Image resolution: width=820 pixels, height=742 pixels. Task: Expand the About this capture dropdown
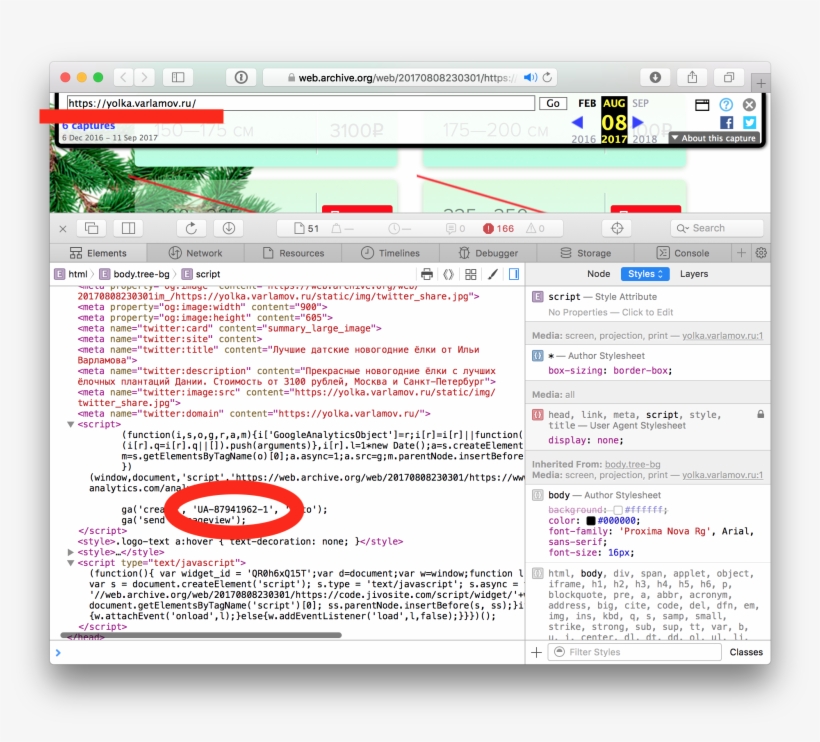[714, 138]
